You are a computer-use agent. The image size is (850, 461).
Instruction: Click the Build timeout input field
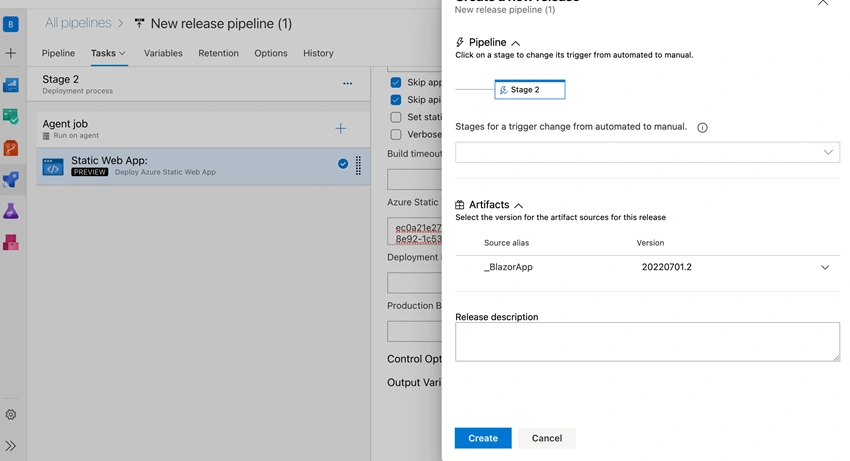[415, 179]
